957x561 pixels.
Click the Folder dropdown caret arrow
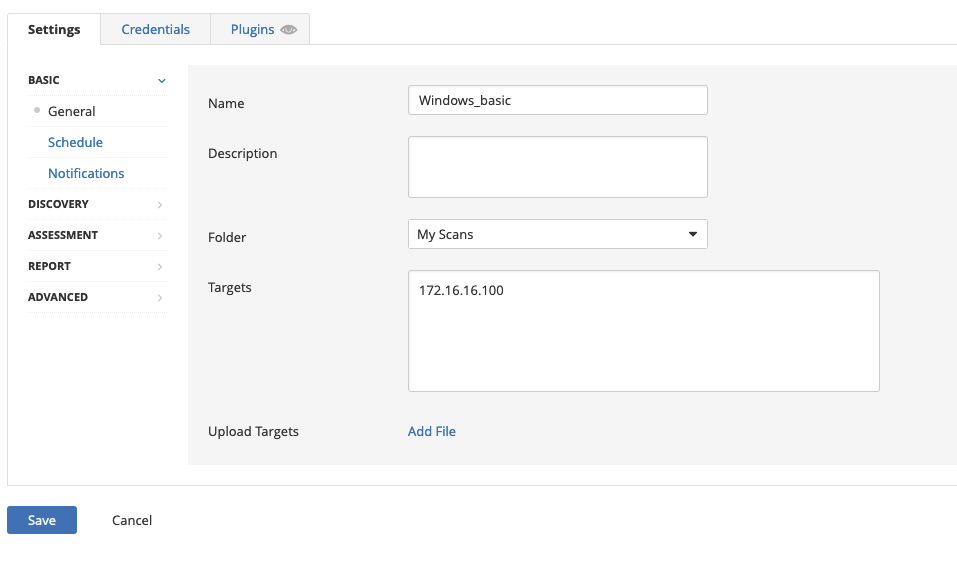point(693,234)
